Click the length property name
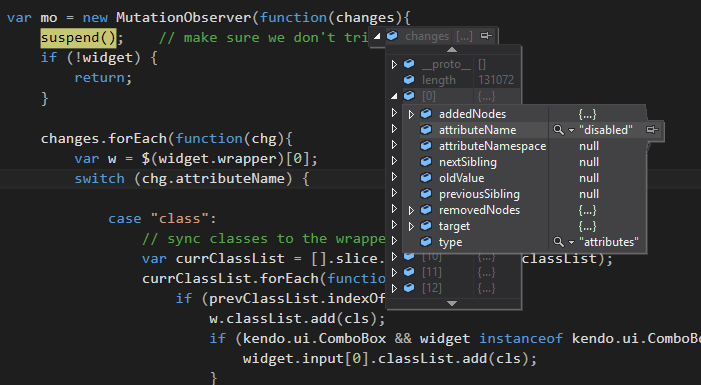The width and height of the screenshot is (701, 385). tap(439, 80)
